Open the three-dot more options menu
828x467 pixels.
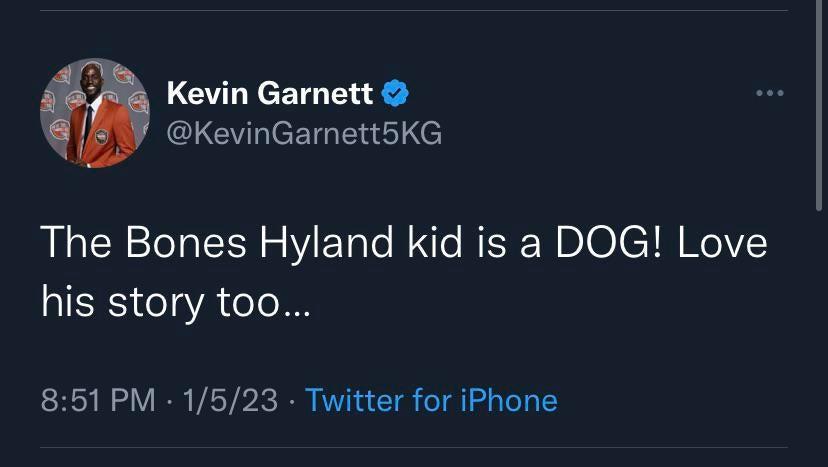(x=769, y=94)
